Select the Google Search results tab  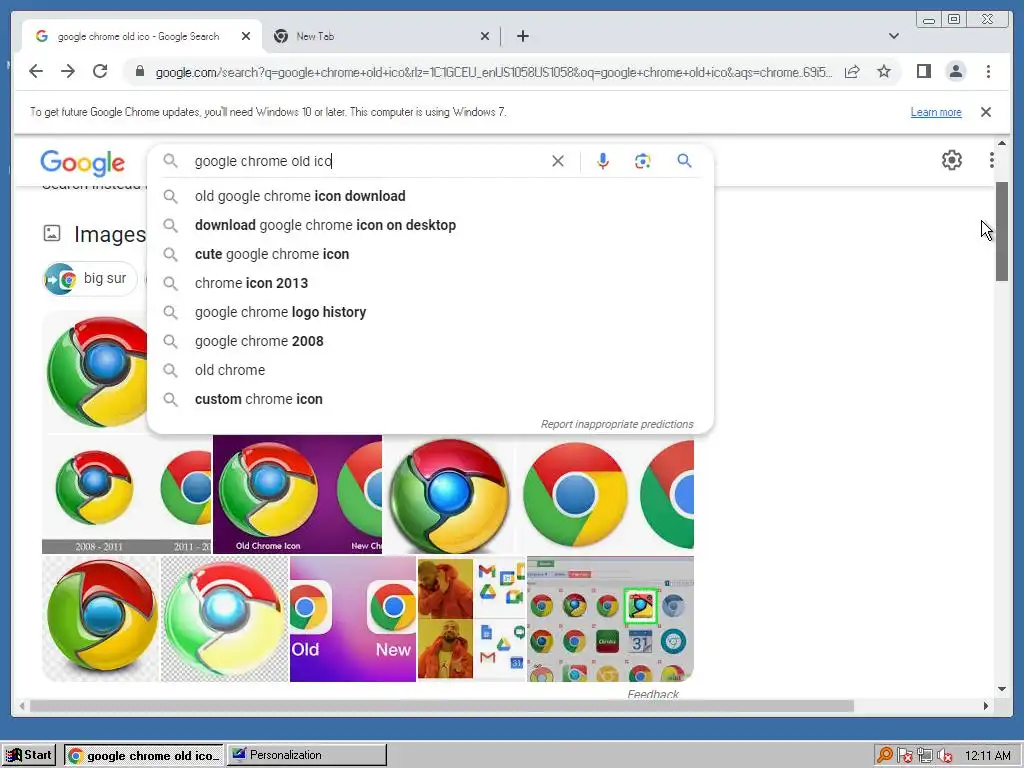pos(138,37)
